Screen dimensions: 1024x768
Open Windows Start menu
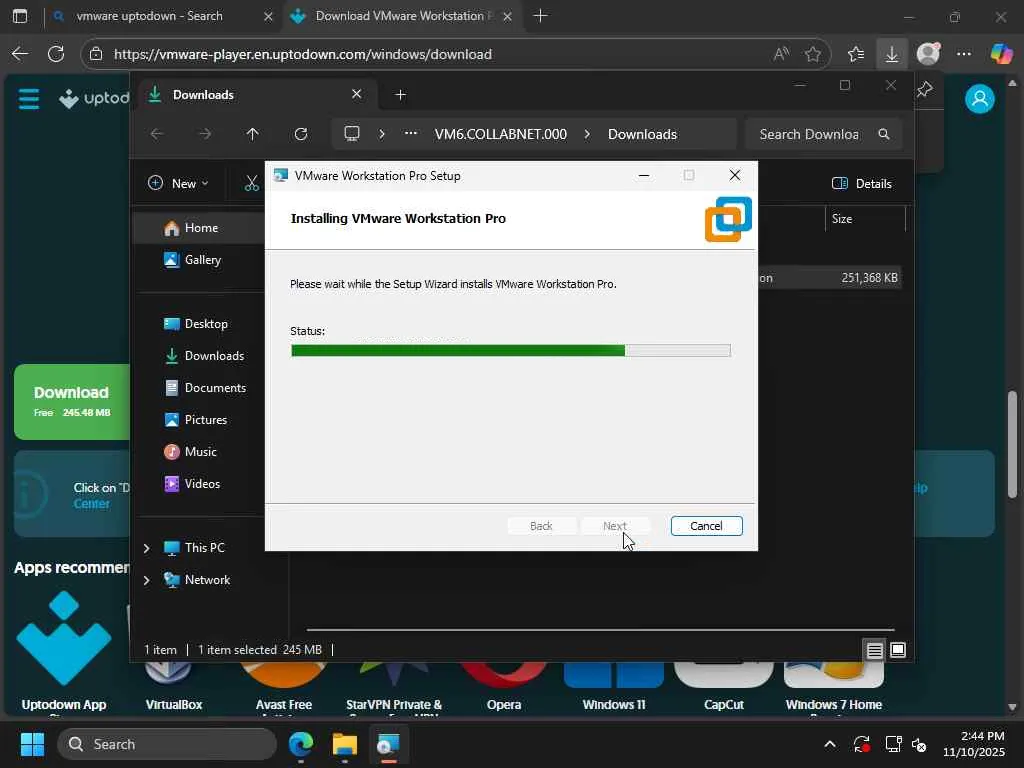(32, 744)
